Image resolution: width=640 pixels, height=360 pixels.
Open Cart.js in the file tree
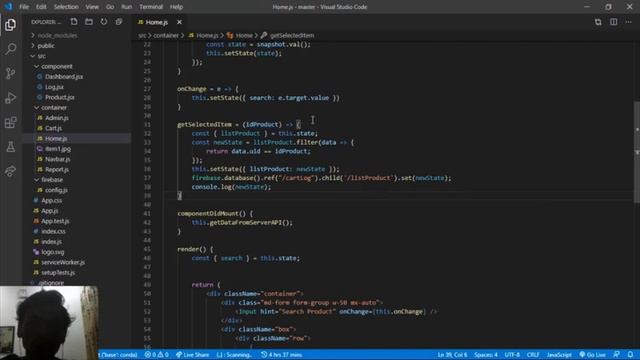pyautogui.click(x=53, y=128)
